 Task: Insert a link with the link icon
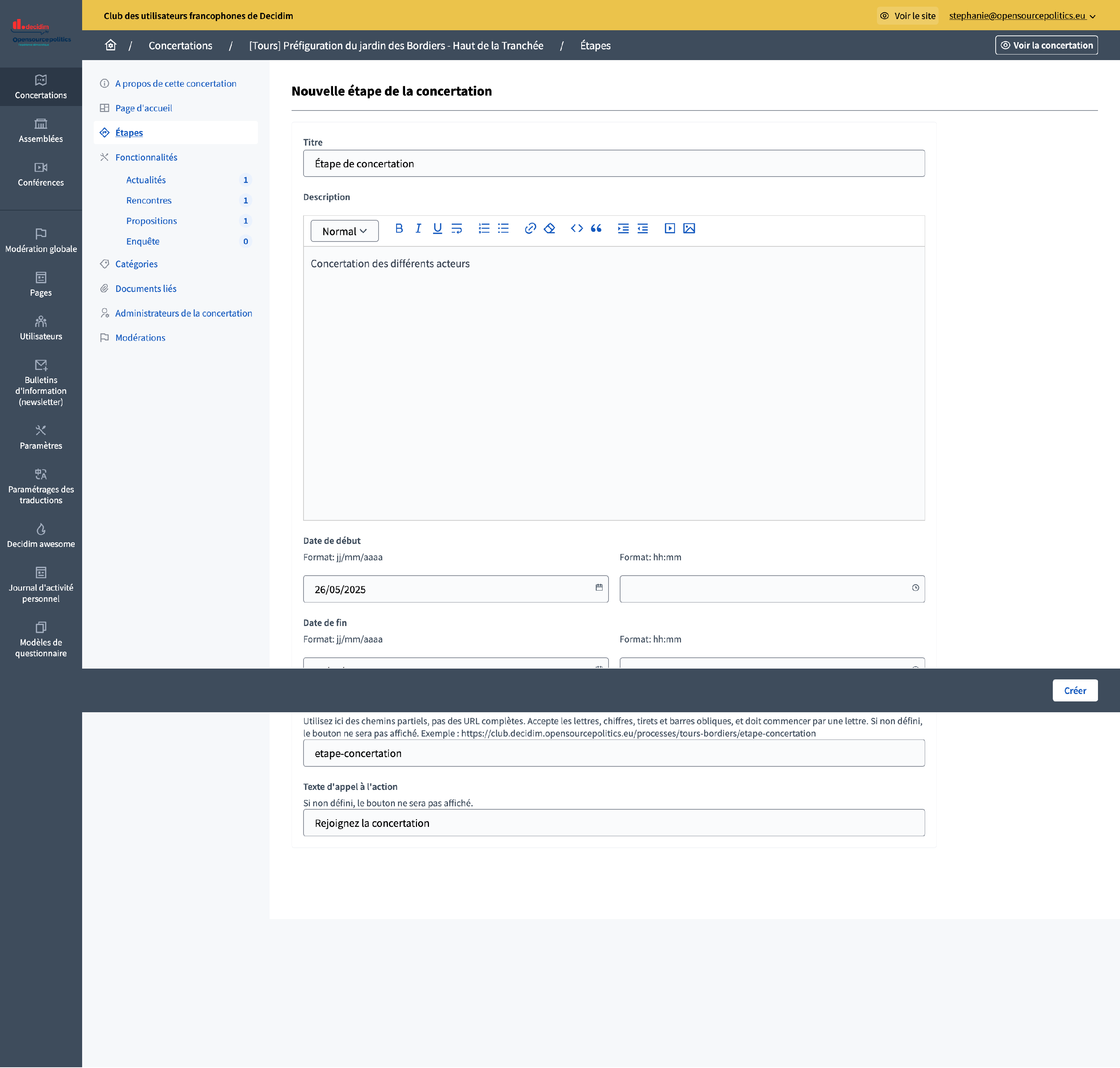[530, 228]
